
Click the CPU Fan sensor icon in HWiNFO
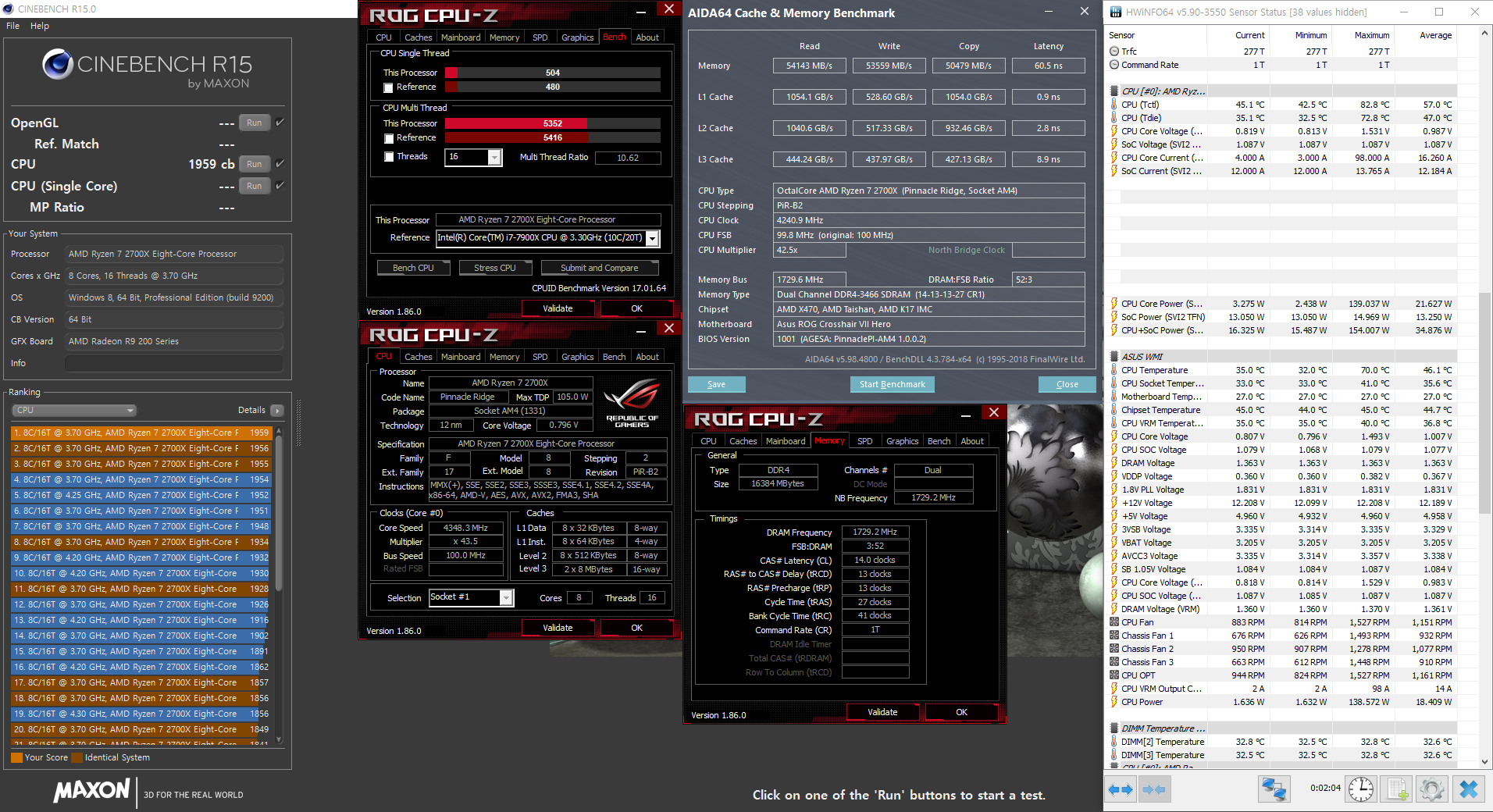point(1114,622)
